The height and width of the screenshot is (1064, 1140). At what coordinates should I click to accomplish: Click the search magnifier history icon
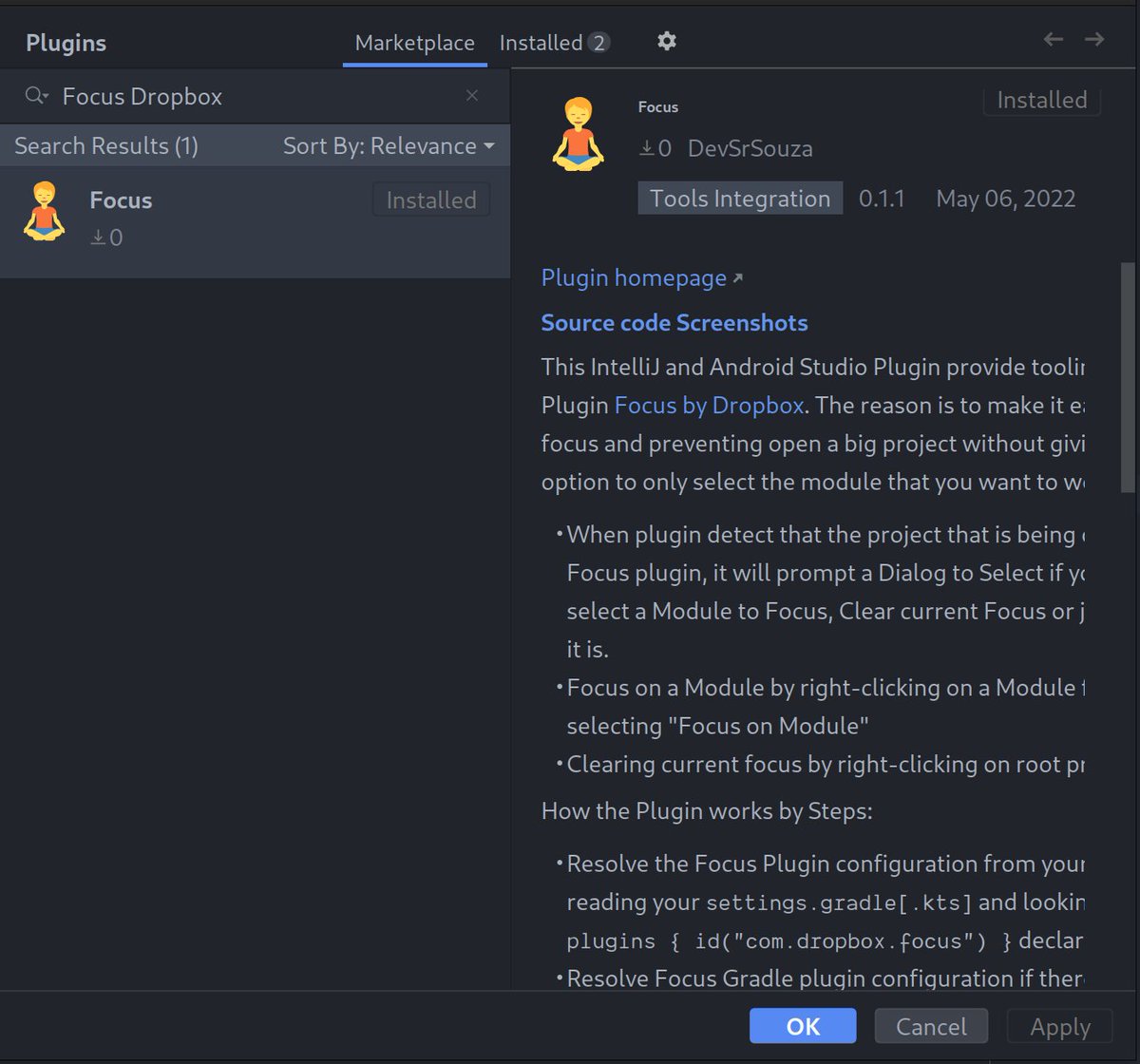tap(37, 96)
